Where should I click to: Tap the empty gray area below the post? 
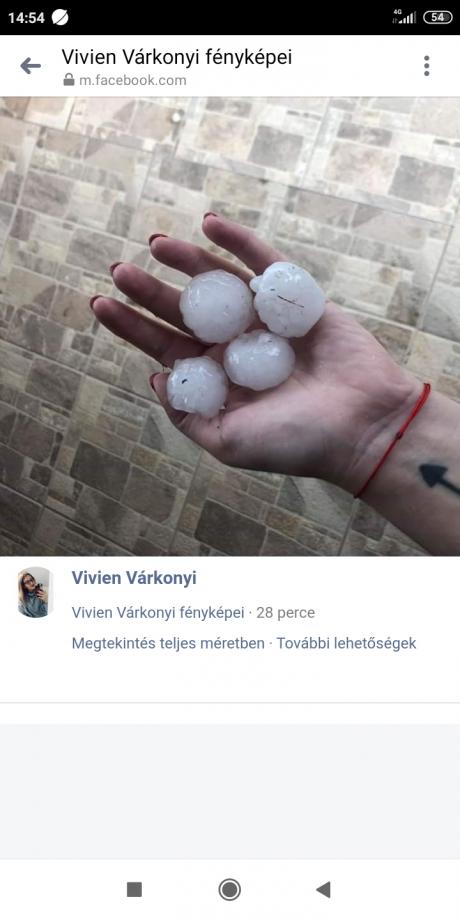point(230,792)
